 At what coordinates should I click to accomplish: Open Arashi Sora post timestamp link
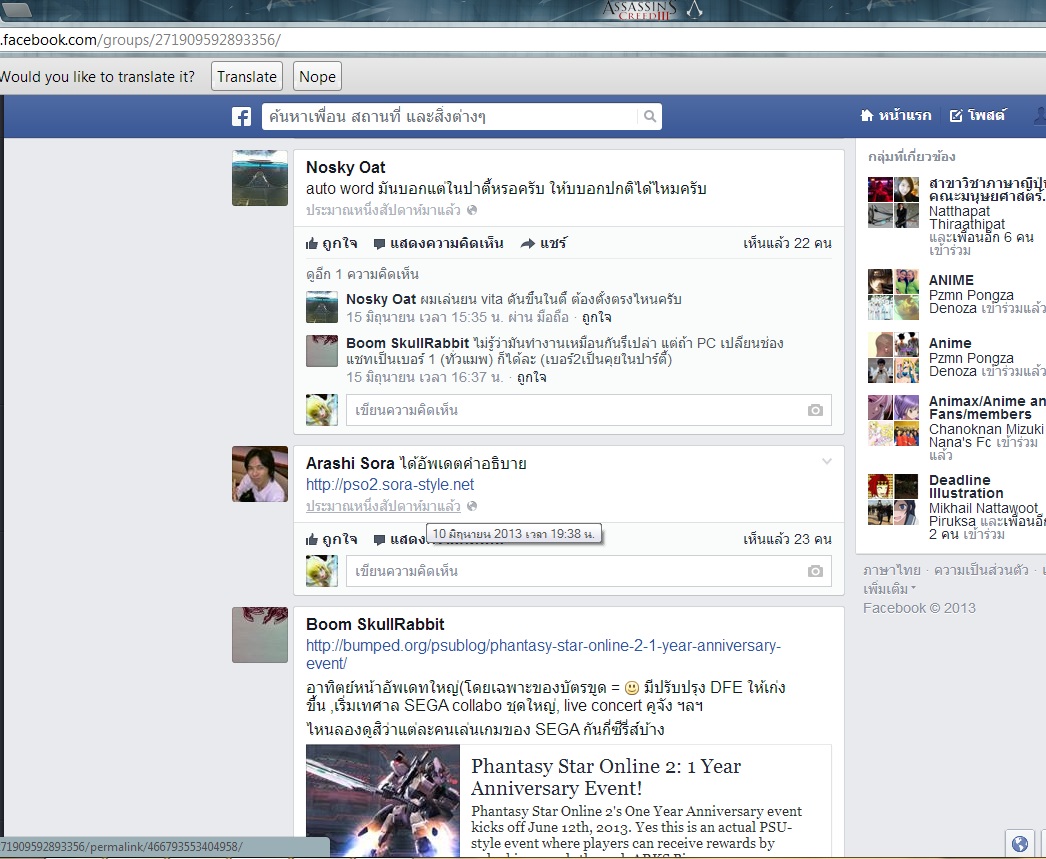[383, 506]
